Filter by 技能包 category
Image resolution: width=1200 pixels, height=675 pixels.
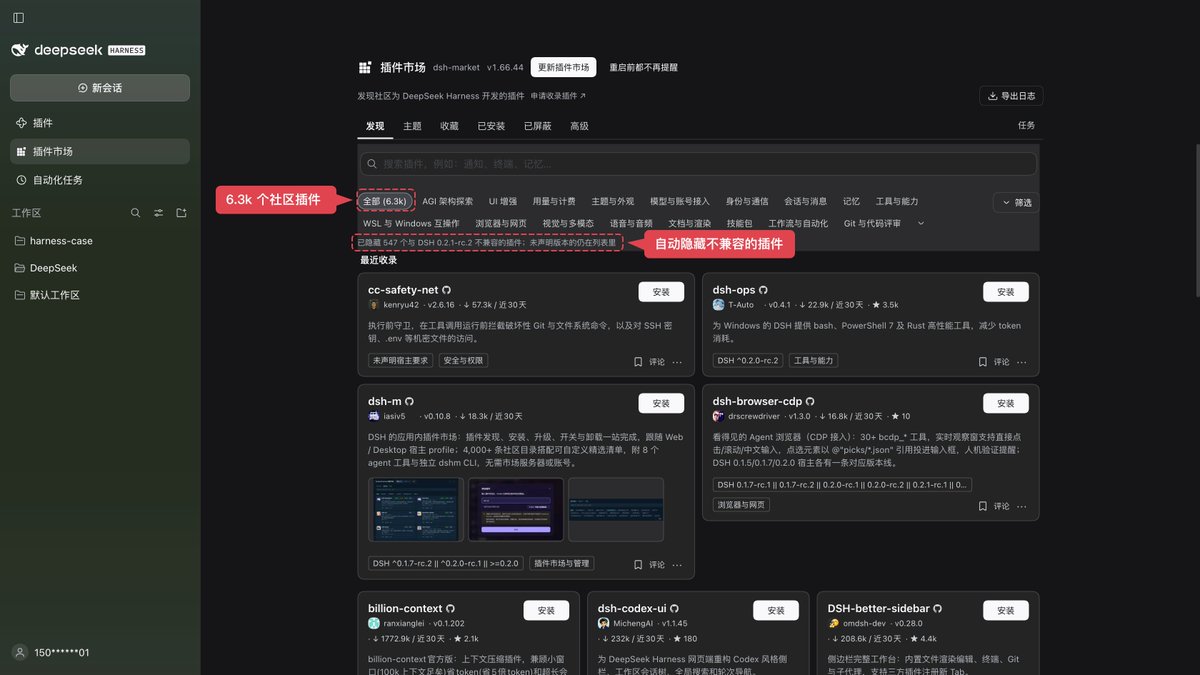pyautogui.click(x=740, y=223)
